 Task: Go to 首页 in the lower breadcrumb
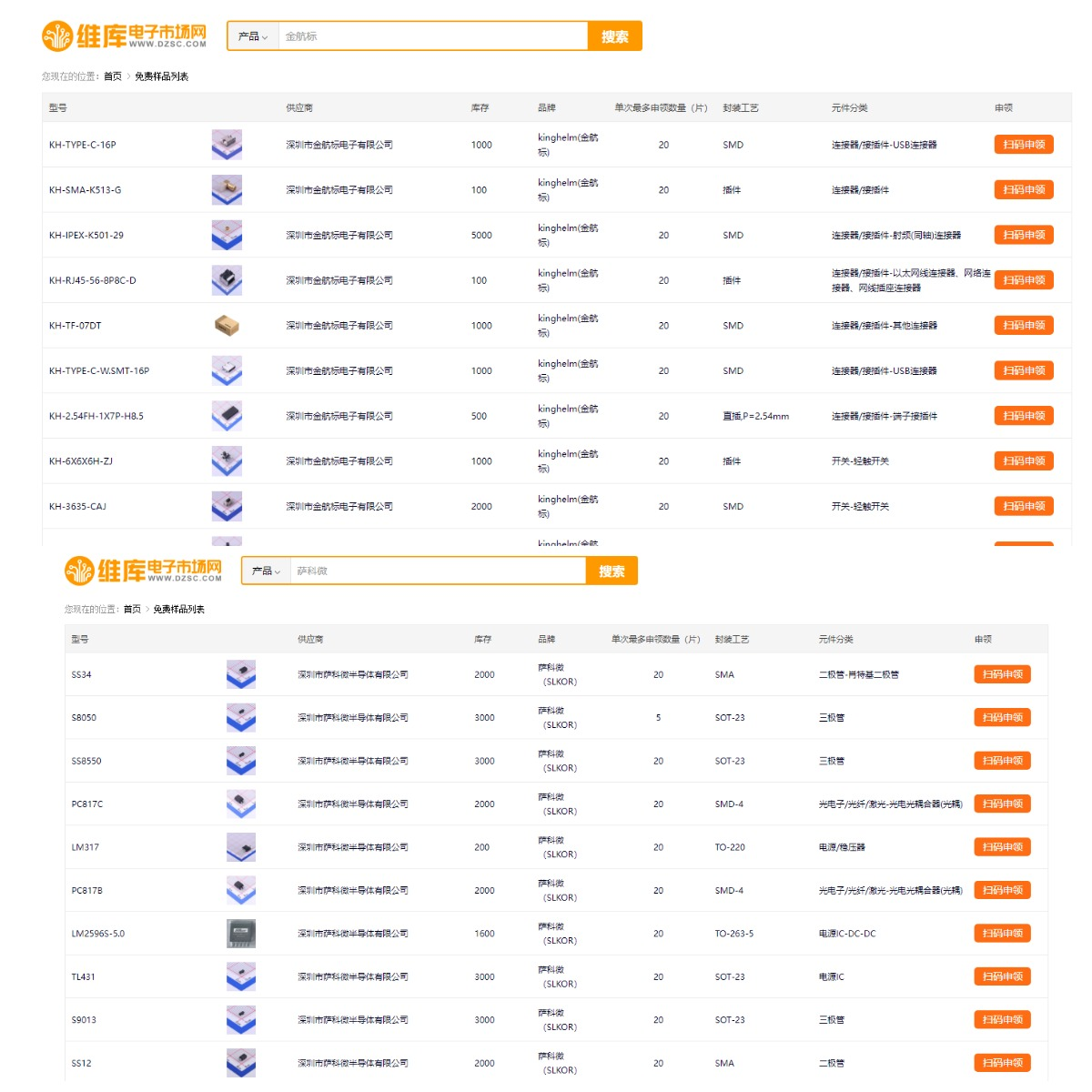point(132,609)
